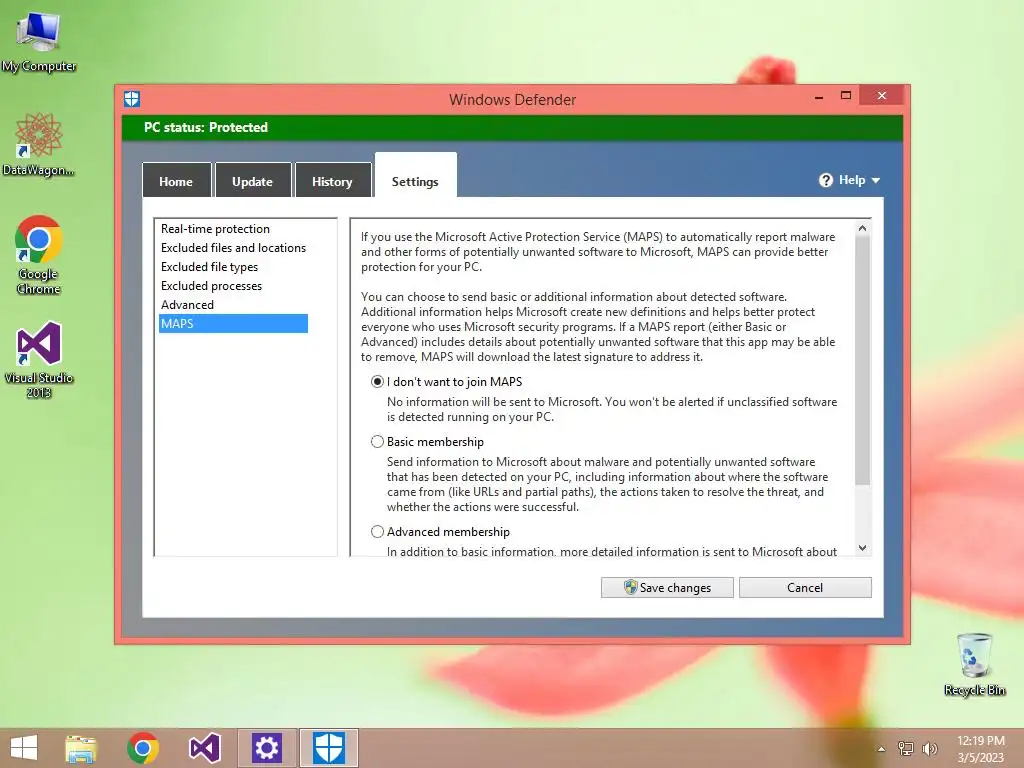Open File Explorer from the taskbar
The width and height of the screenshot is (1024, 768).
click(x=81, y=748)
